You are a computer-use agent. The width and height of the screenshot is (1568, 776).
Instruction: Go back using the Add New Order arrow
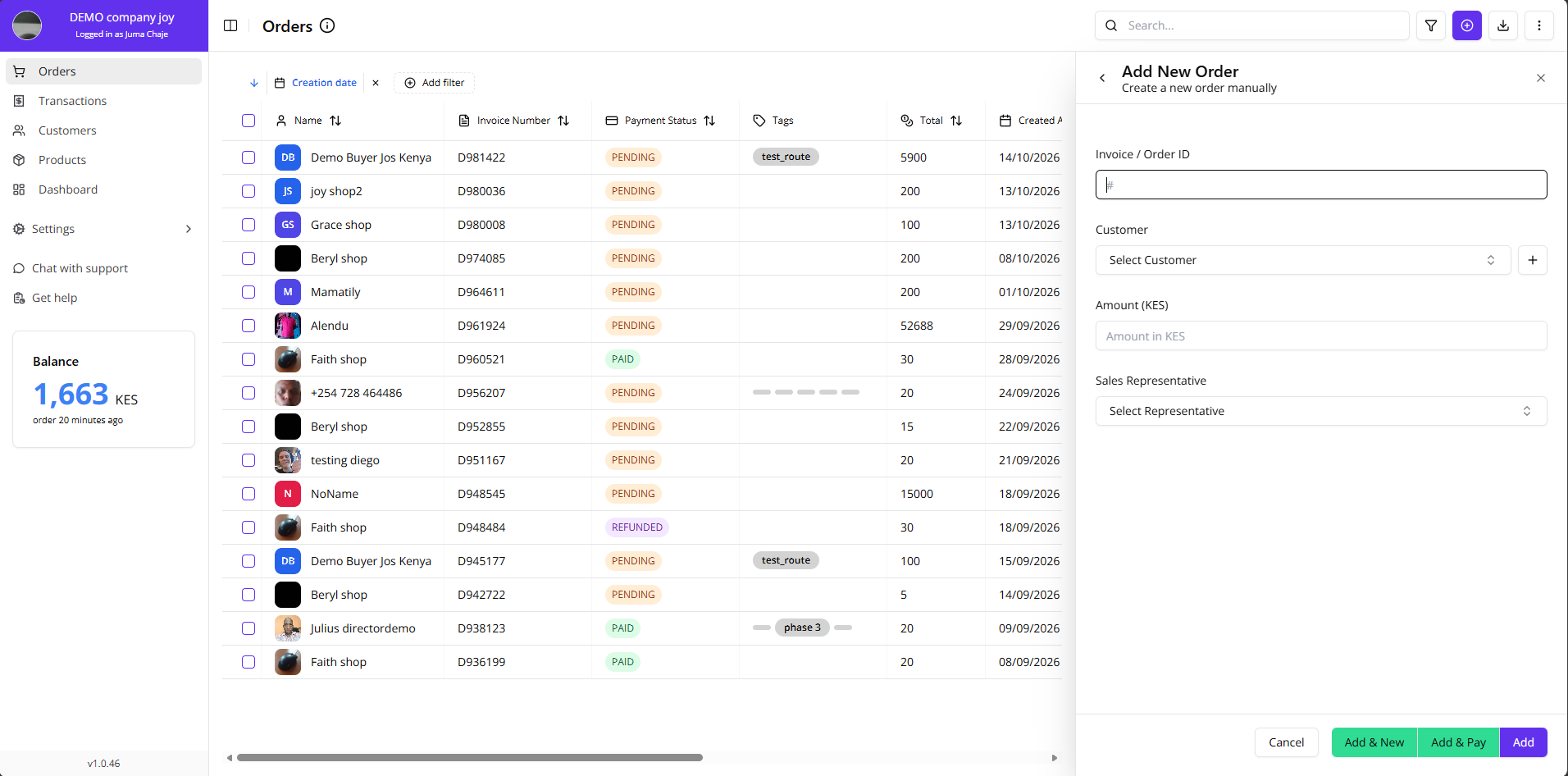tap(1102, 78)
